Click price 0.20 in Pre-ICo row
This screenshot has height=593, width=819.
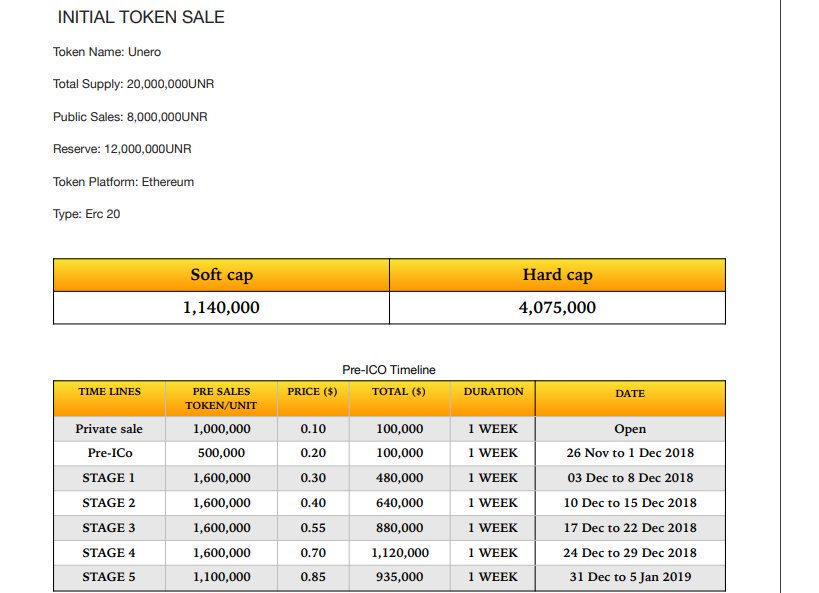tap(313, 453)
